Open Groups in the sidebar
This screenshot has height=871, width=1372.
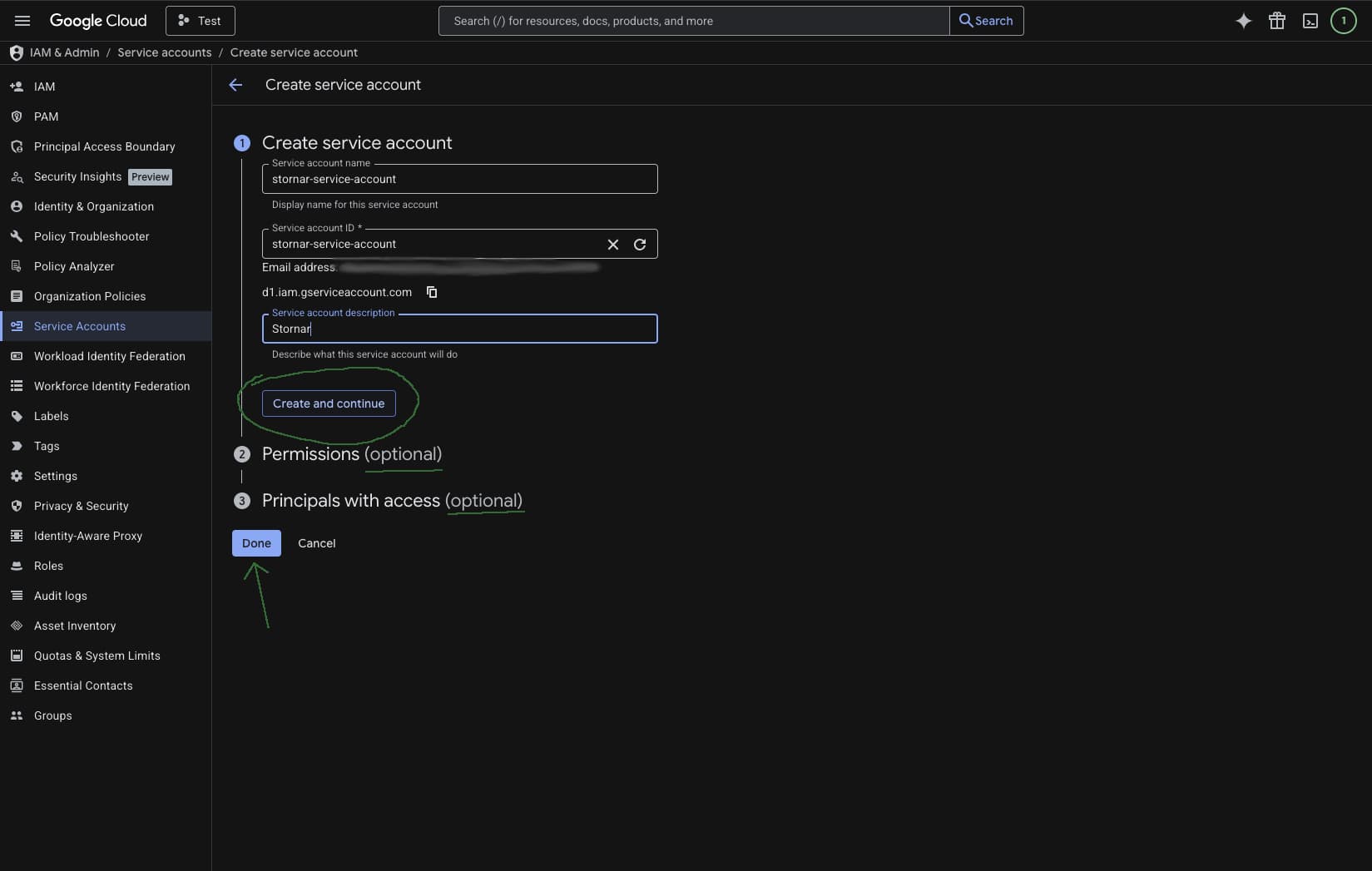106,715
